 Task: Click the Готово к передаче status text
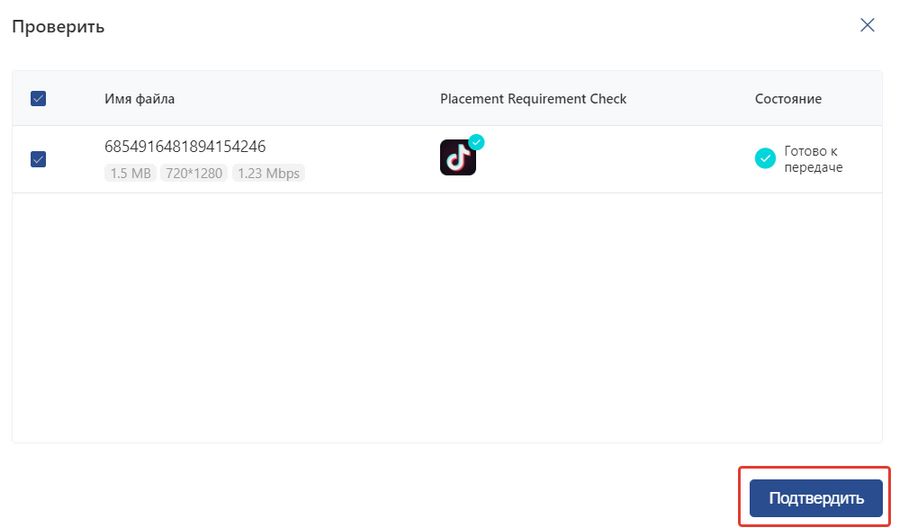[x=813, y=159]
